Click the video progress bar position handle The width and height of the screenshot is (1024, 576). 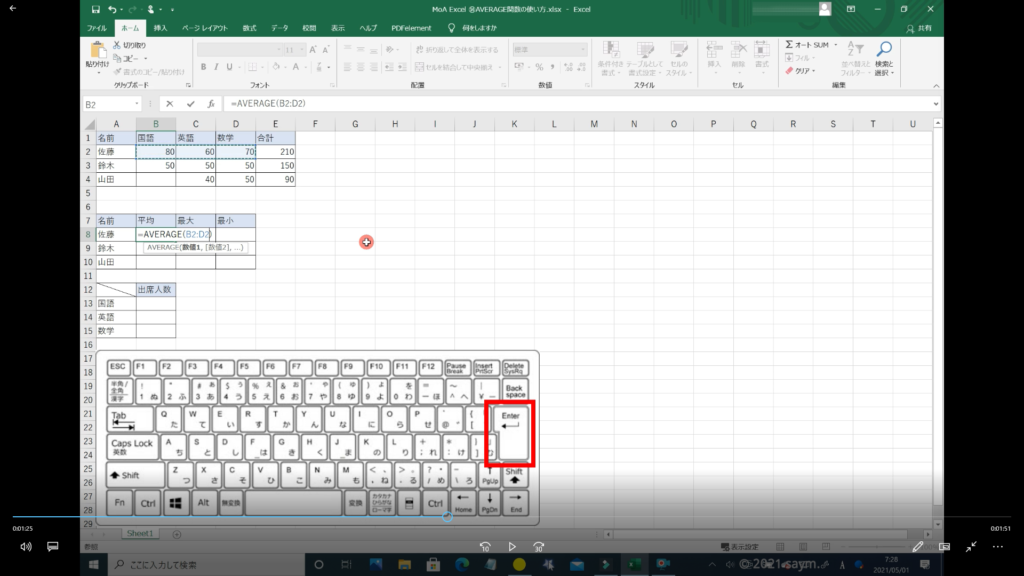click(446, 517)
